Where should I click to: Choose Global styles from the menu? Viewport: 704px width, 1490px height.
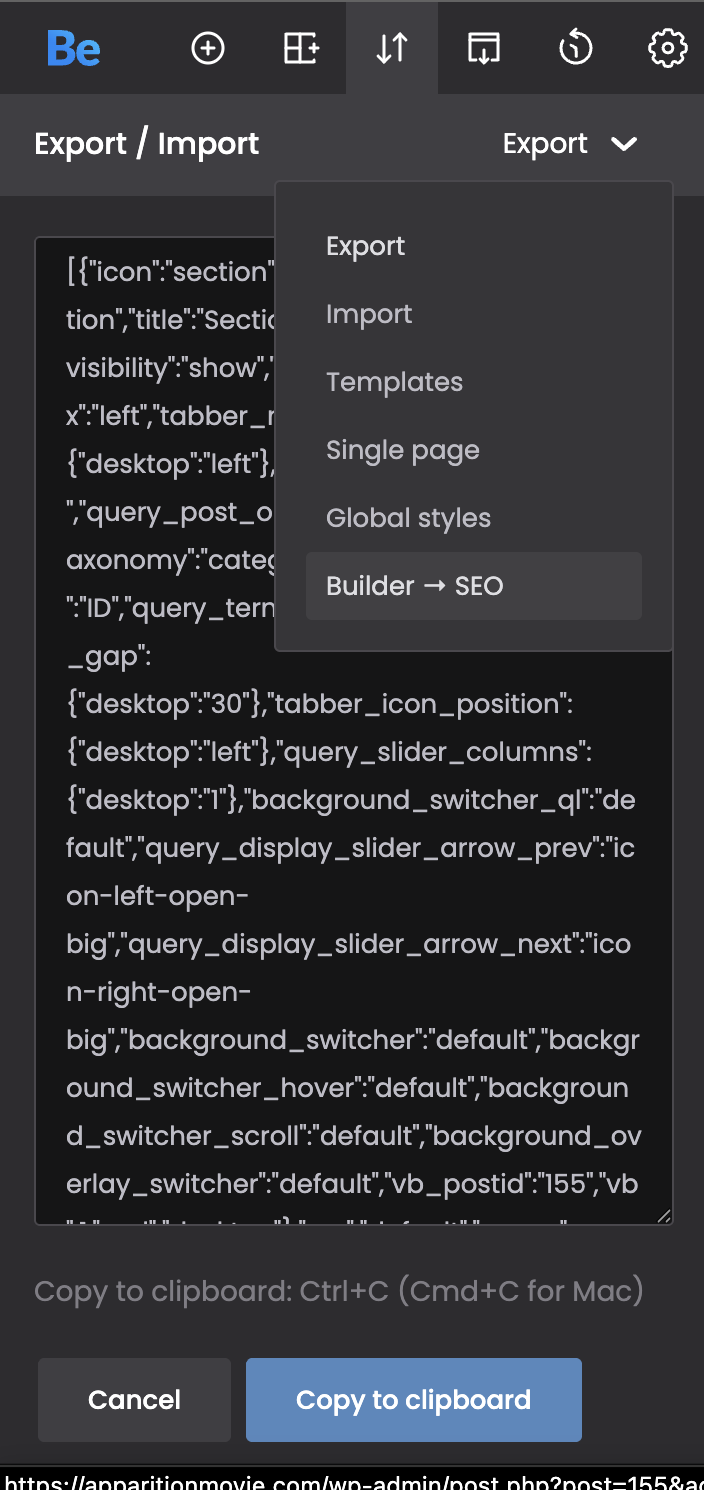pyautogui.click(x=408, y=518)
